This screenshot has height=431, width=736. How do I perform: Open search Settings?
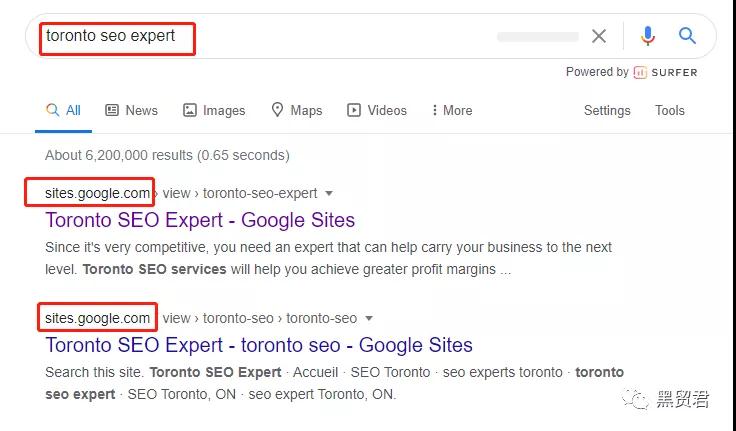tap(607, 110)
